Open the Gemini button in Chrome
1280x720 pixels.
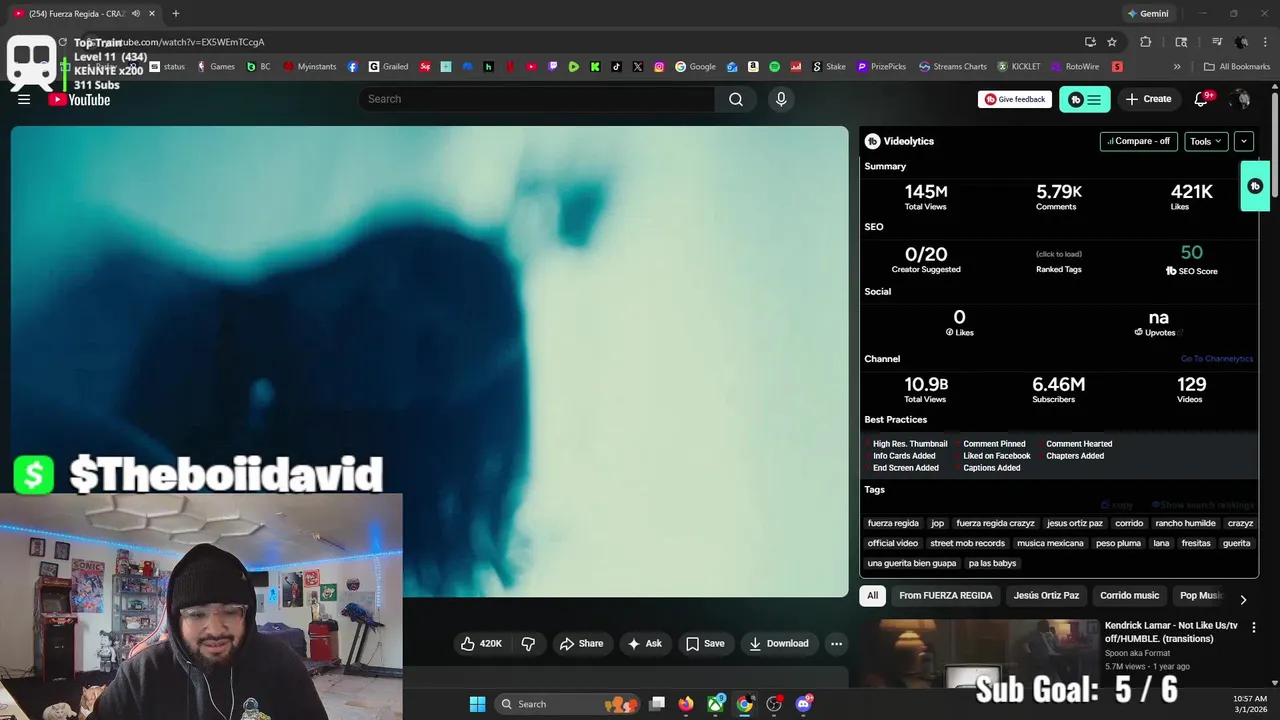pos(1147,13)
